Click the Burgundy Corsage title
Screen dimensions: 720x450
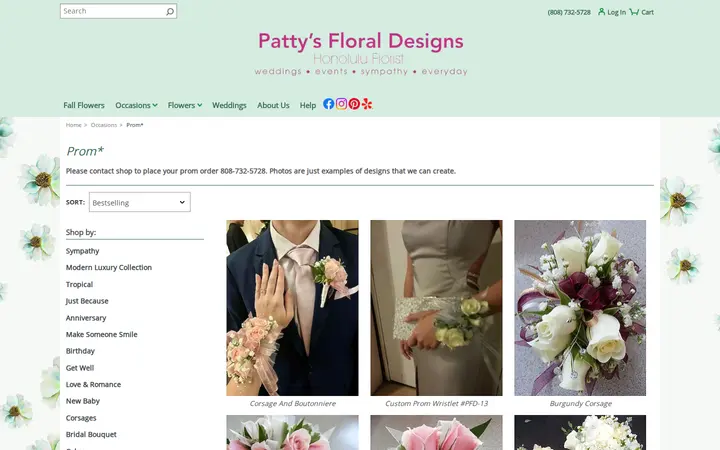(580, 404)
